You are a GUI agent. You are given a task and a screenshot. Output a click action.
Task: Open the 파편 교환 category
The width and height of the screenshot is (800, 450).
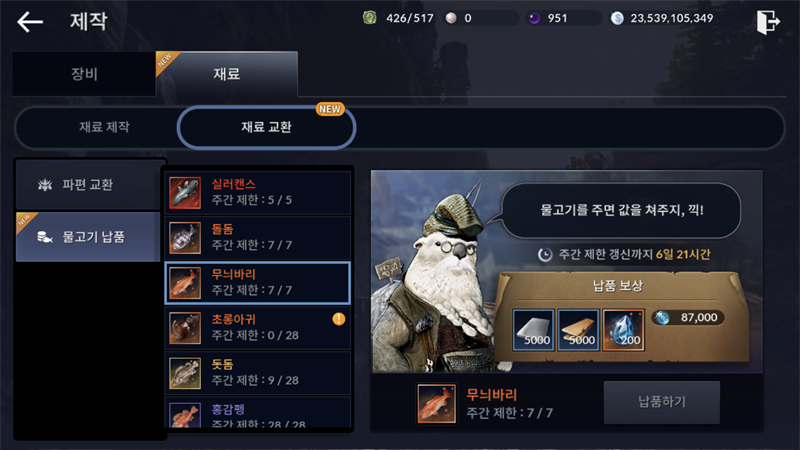(88, 185)
